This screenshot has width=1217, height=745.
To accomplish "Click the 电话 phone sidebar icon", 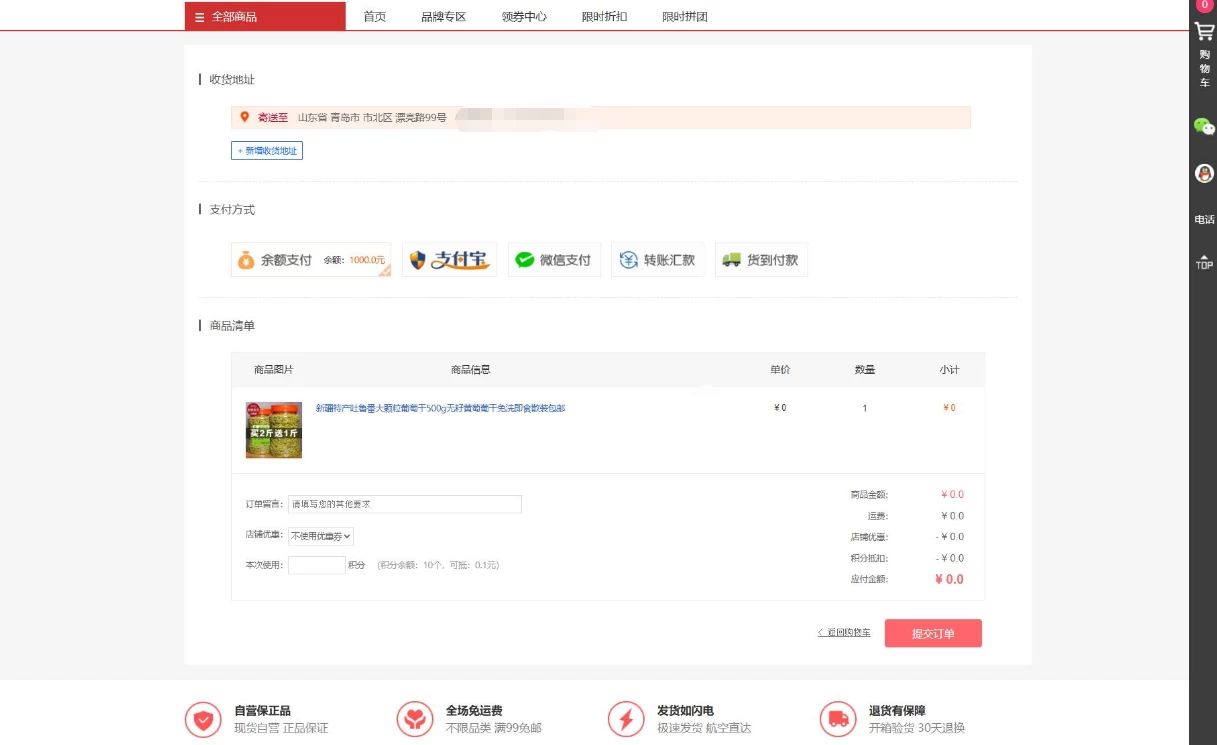I will [1203, 219].
